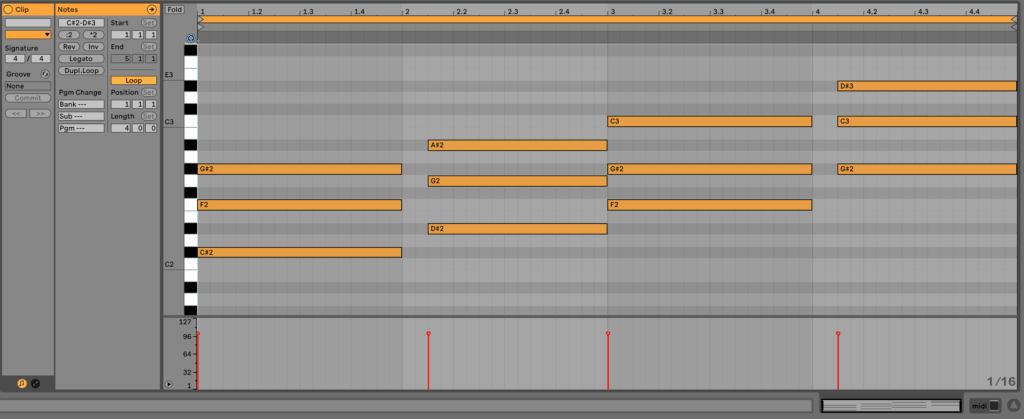Select the G2 note
The height and width of the screenshot is (419, 1024).
tap(517, 181)
